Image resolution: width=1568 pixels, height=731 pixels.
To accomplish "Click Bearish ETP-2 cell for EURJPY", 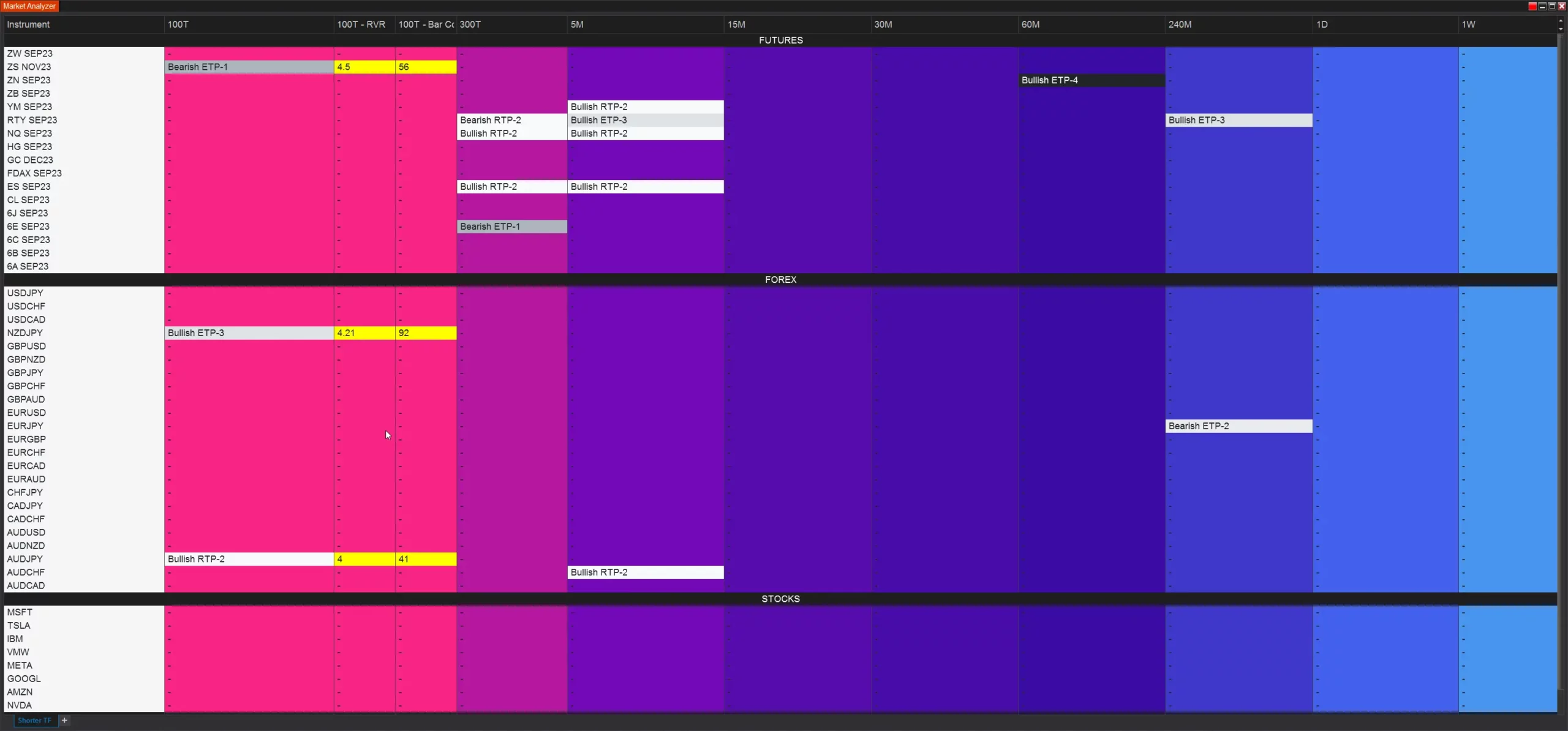I will coord(1237,426).
